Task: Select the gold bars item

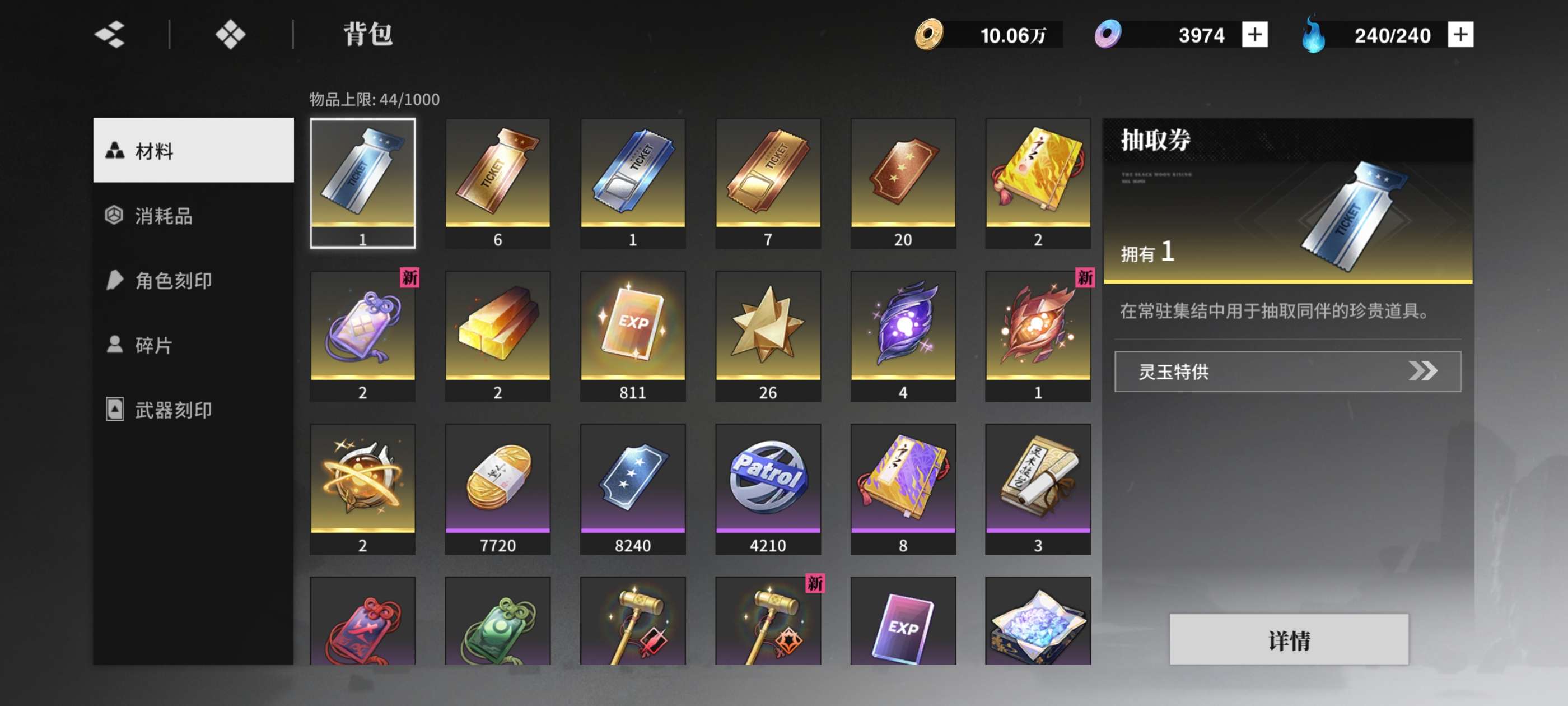Action: point(497,336)
